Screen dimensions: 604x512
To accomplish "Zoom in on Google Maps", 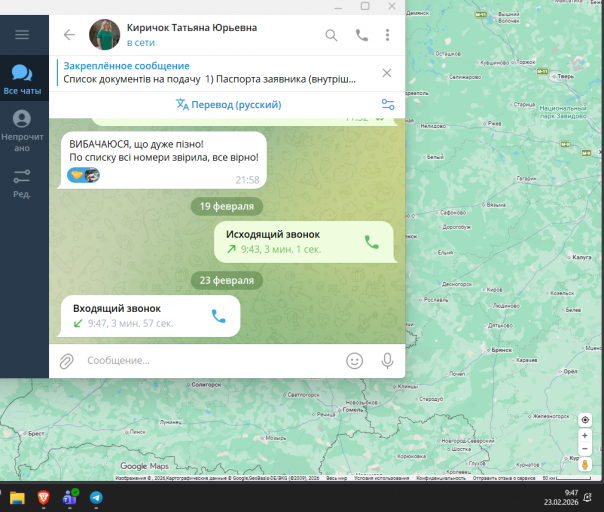I will pos(585,435).
